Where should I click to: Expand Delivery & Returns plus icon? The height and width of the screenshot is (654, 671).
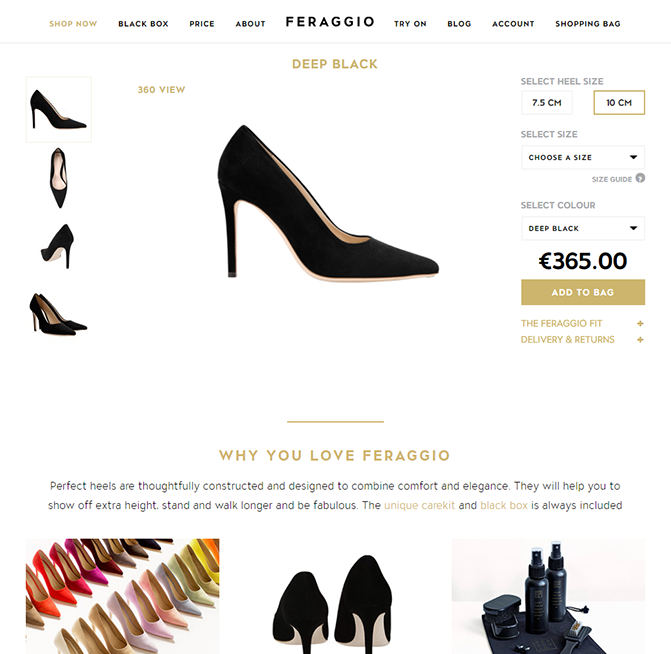click(x=640, y=340)
